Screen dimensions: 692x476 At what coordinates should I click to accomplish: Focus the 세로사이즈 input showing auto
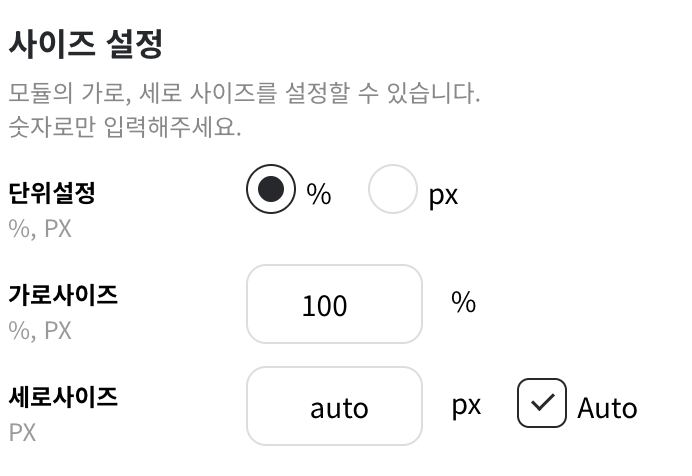(334, 406)
